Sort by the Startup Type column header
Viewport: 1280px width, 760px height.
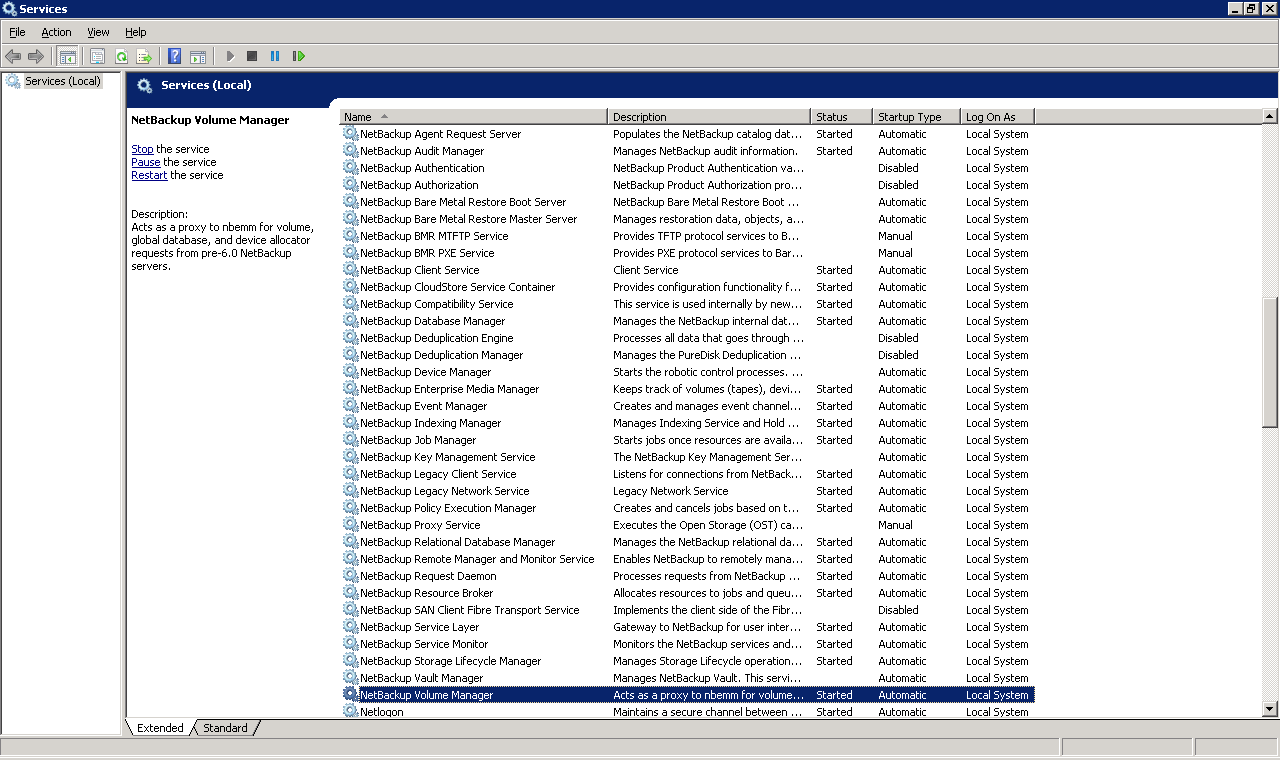click(x=916, y=117)
